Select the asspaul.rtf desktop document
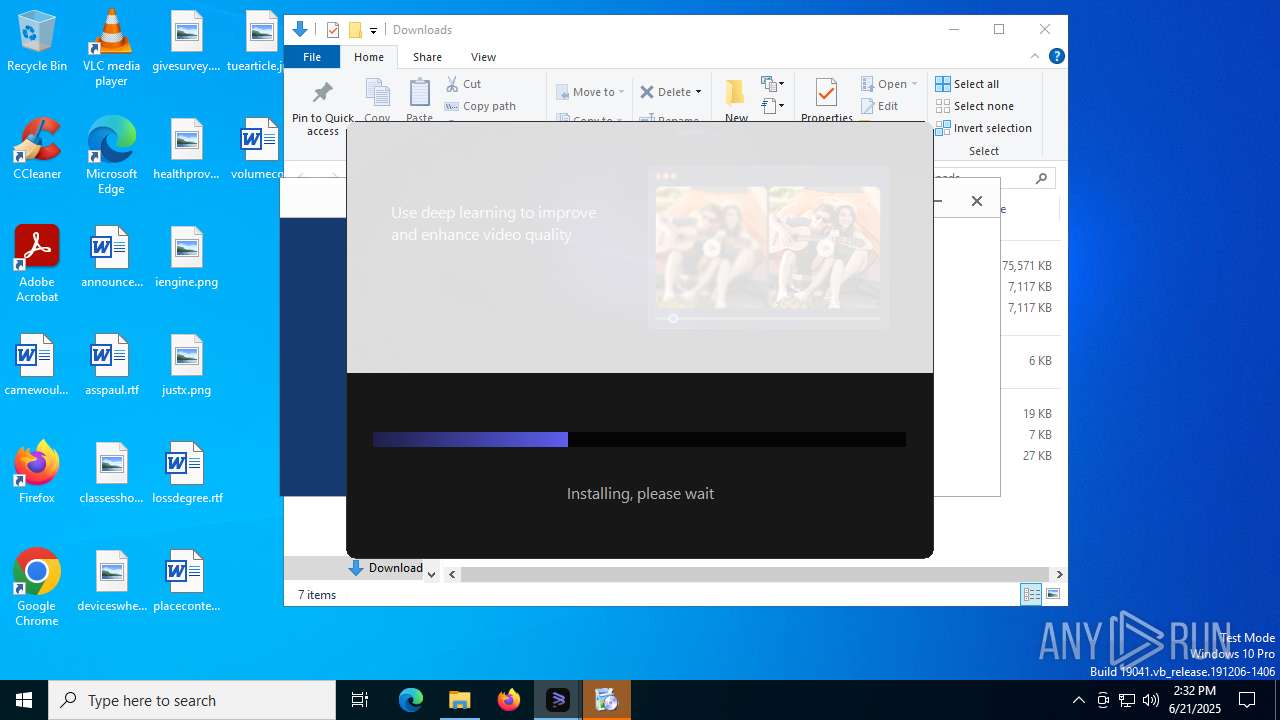 click(x=111, y=365)
